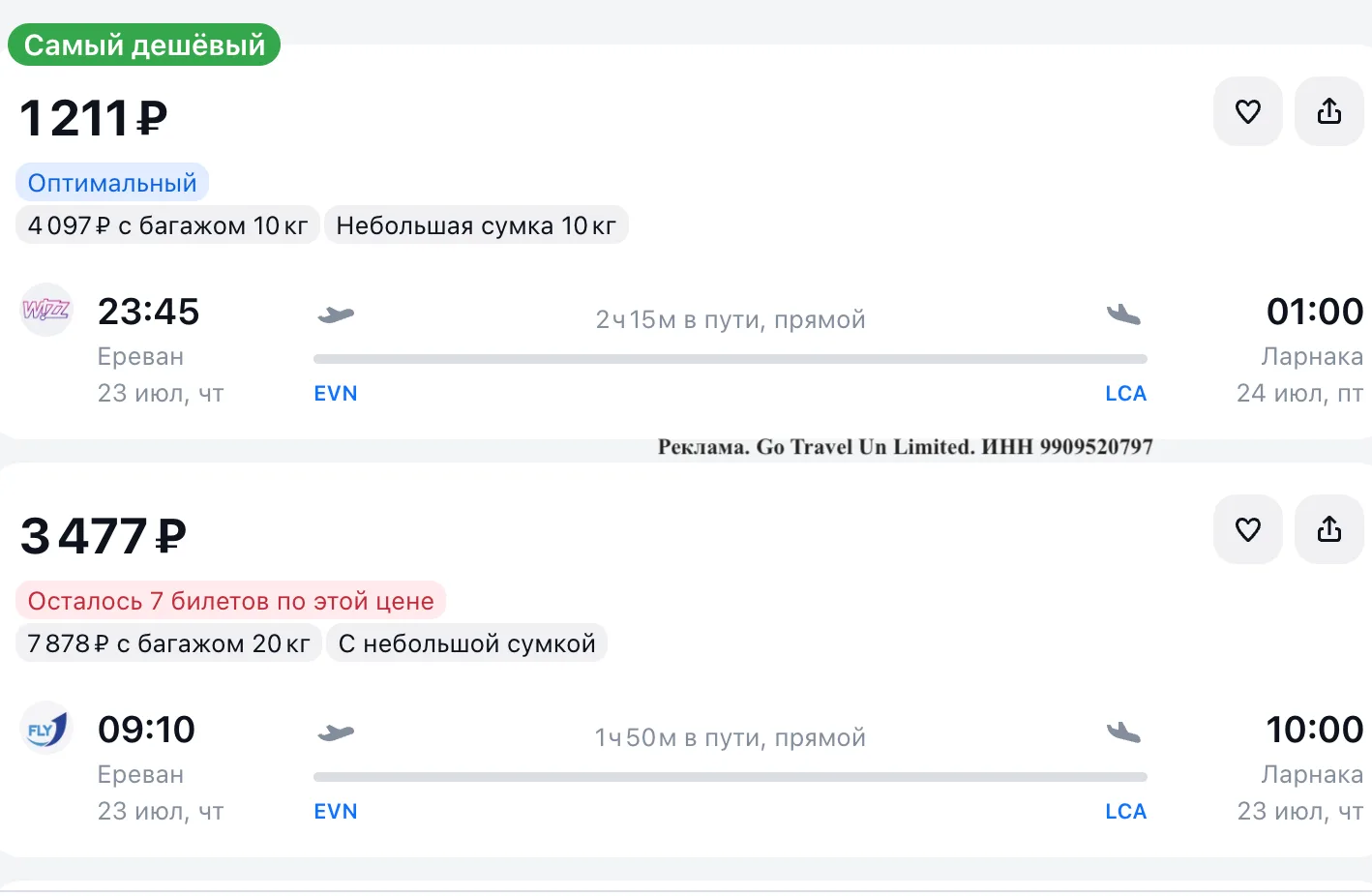Screen dimensions: 1372x896
Task: Share the 1 211 ₽ flight ticket
Action: click(x=1329, y=112)
